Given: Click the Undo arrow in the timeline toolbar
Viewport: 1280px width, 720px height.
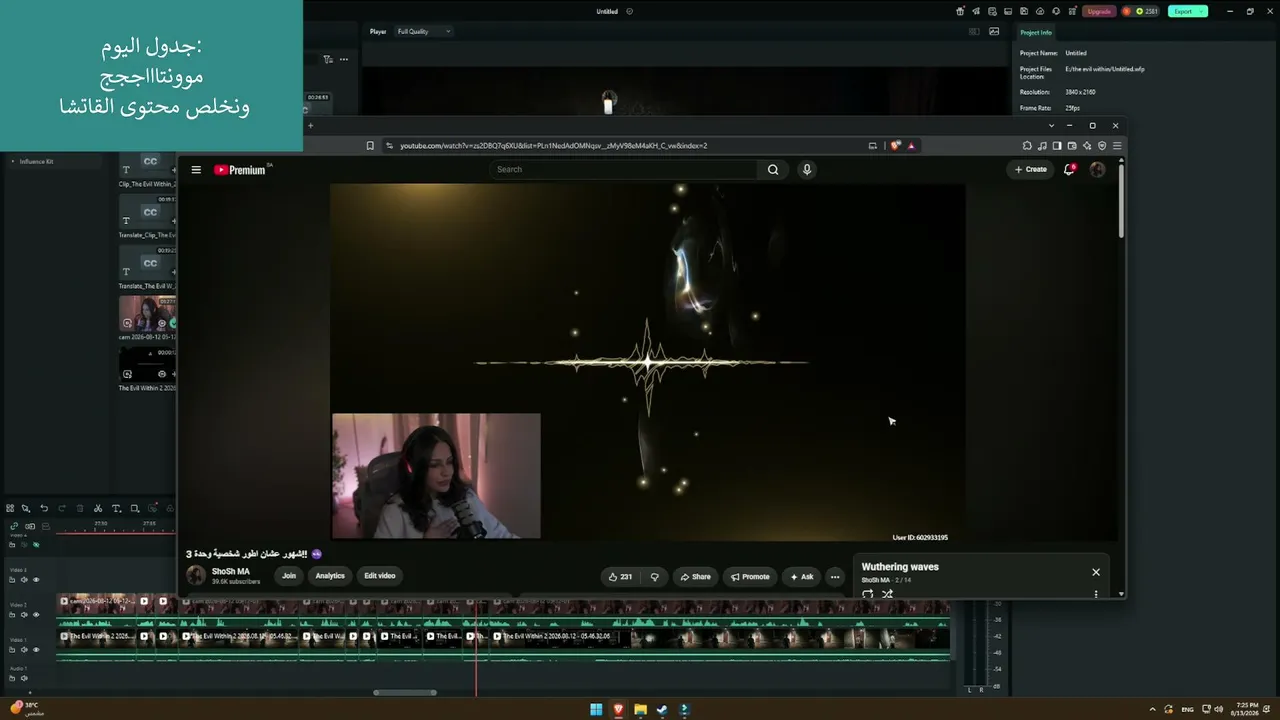Looking at the screenshot, I should [x=44, y=509].
